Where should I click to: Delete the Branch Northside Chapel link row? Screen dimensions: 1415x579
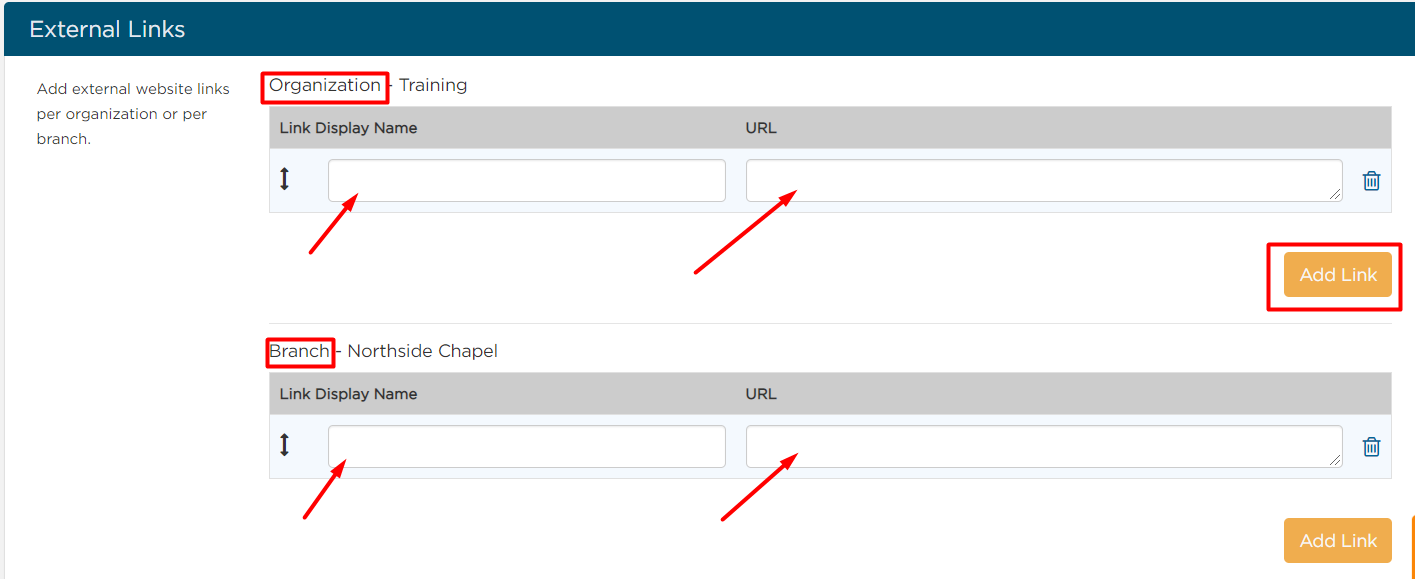click(x=1372, y=447)
